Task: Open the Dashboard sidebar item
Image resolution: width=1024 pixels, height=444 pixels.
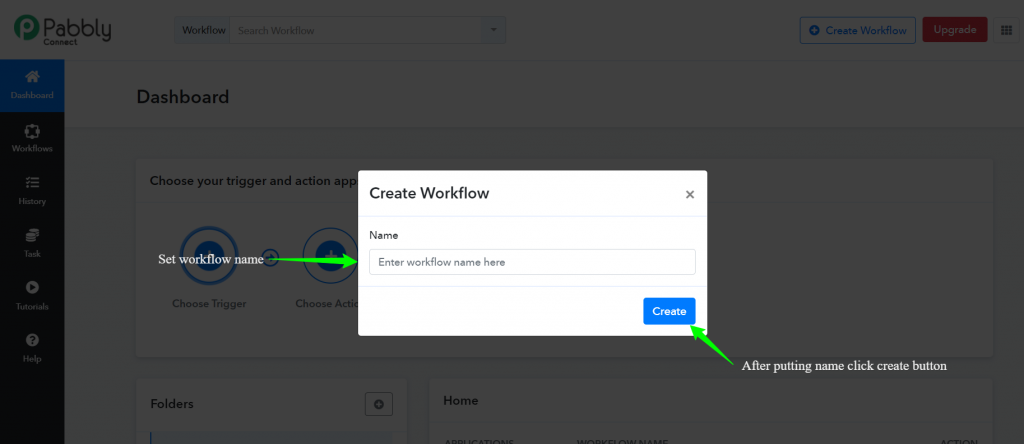Action: [32, 86]
